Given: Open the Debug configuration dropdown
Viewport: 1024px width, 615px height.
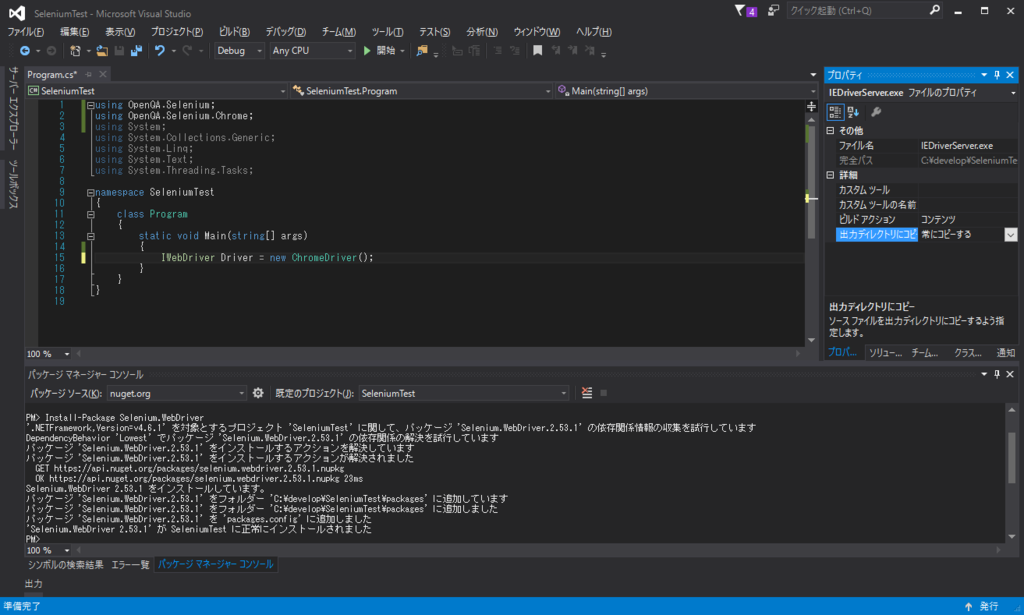Looking at the screenshot, I should pyautogui.click(x=239, y=50).
